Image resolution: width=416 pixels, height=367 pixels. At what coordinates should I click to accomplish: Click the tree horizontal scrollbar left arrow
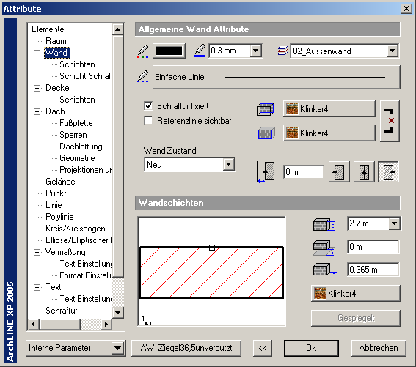tap(33, 324)
